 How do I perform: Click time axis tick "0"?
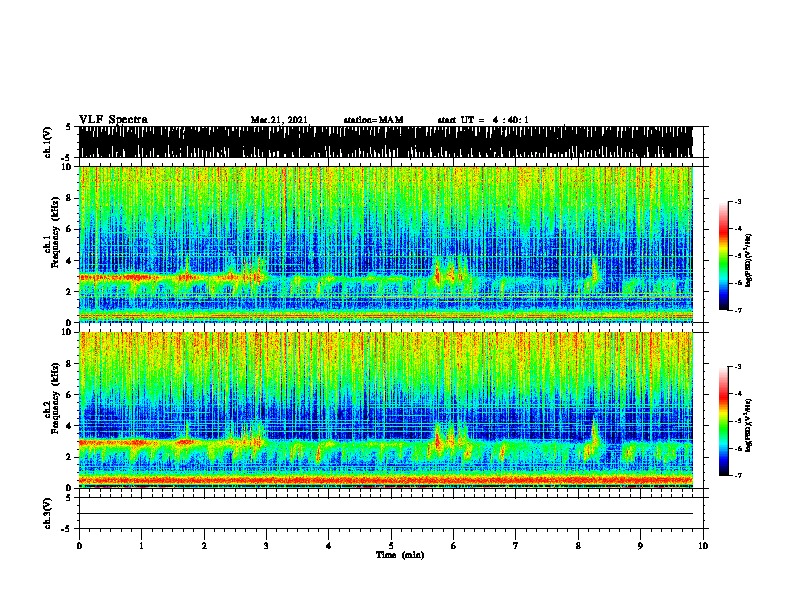click(x=79, y=546)
